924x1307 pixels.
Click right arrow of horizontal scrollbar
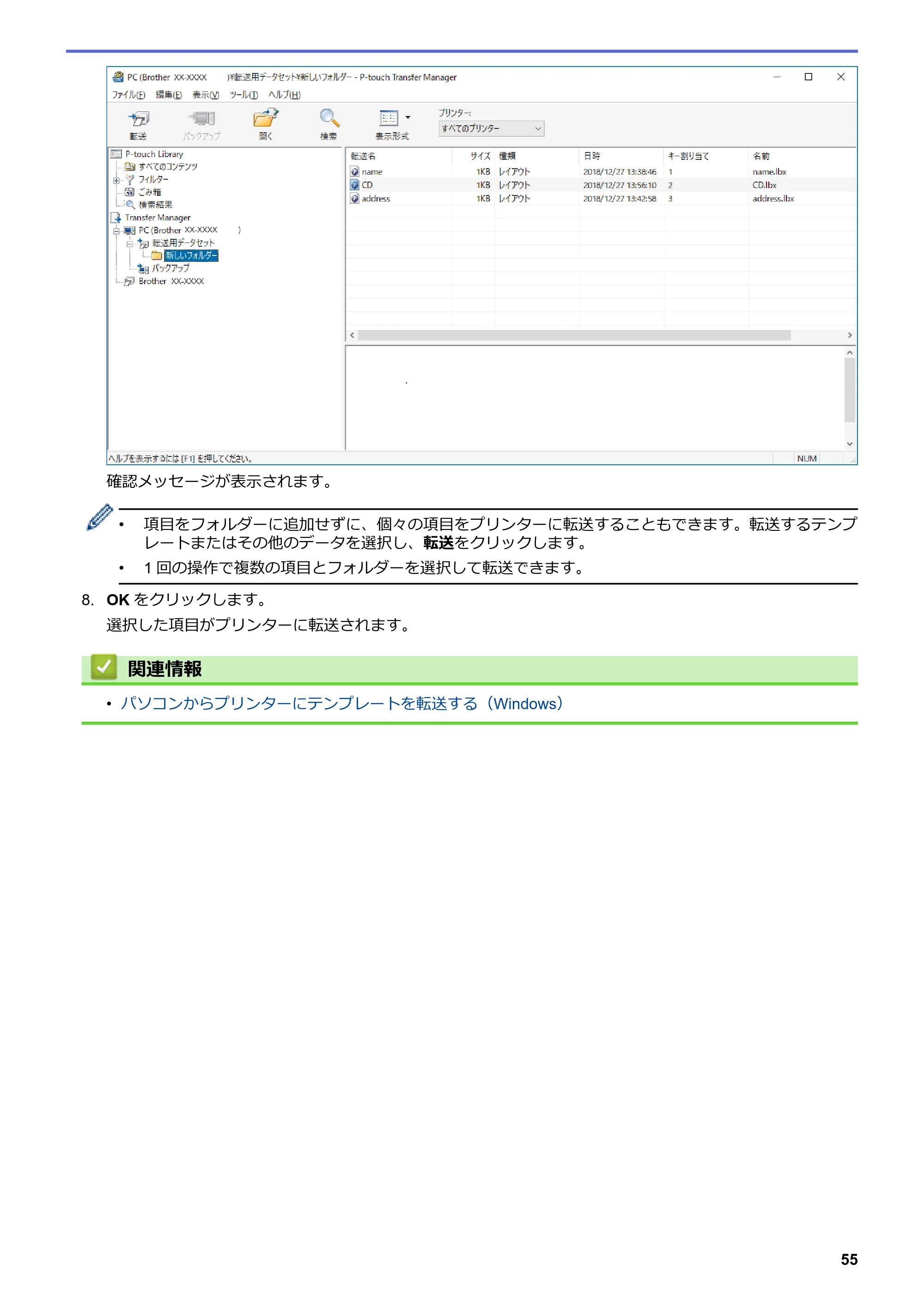point(850,335)
